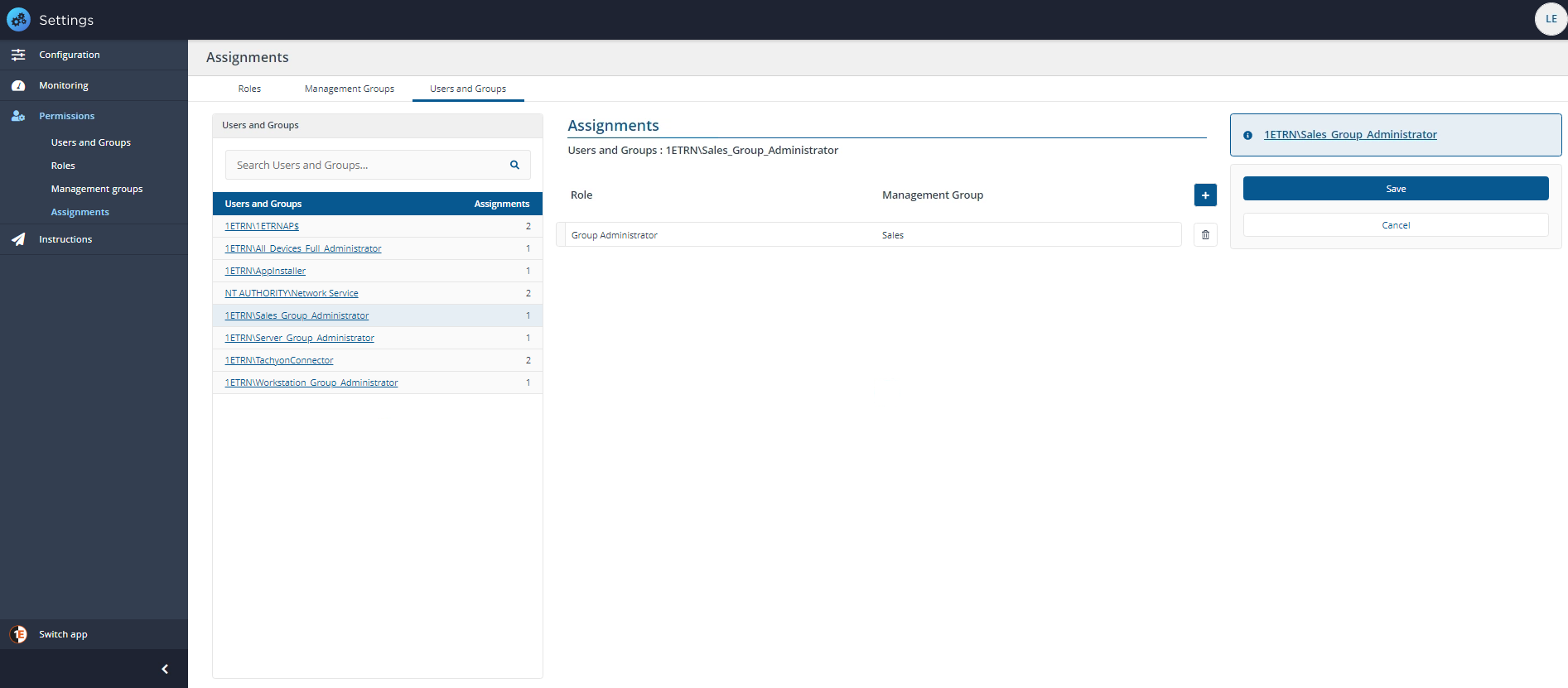Select 1ETRN\Workstation_Group_Administrator in the list
Screen dimensions: 1568x688
311,382
